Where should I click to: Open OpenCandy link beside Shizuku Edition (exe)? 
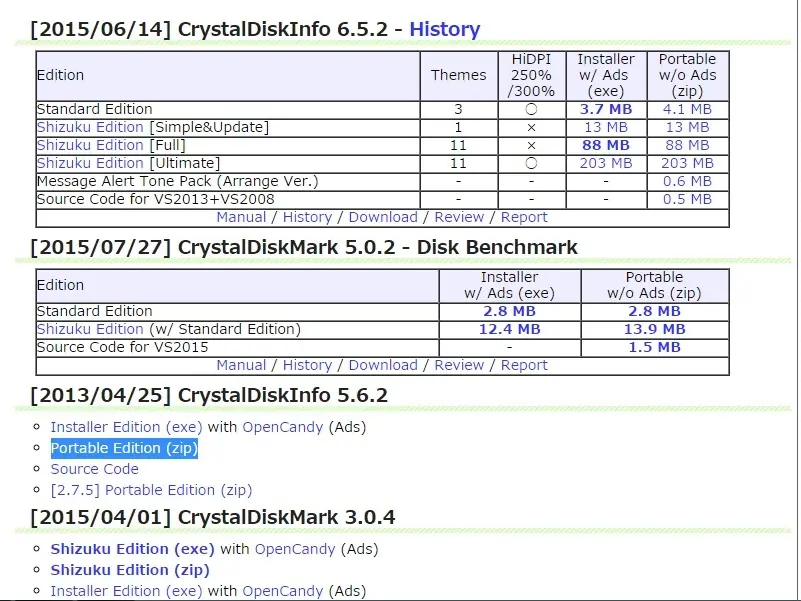click(295, 549)
